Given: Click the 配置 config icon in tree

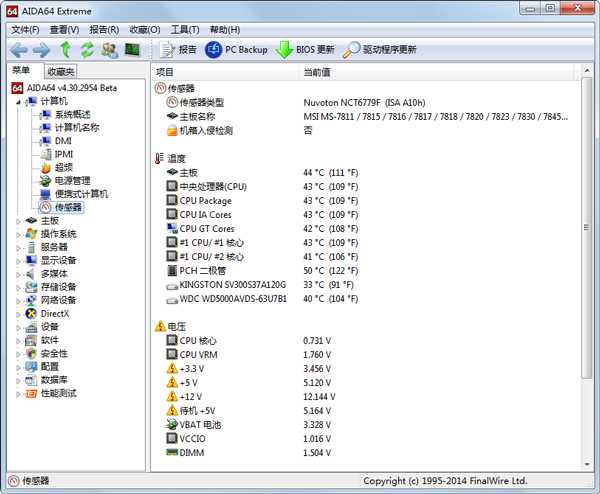Looking at the screenshot, I should pos(31,367).
